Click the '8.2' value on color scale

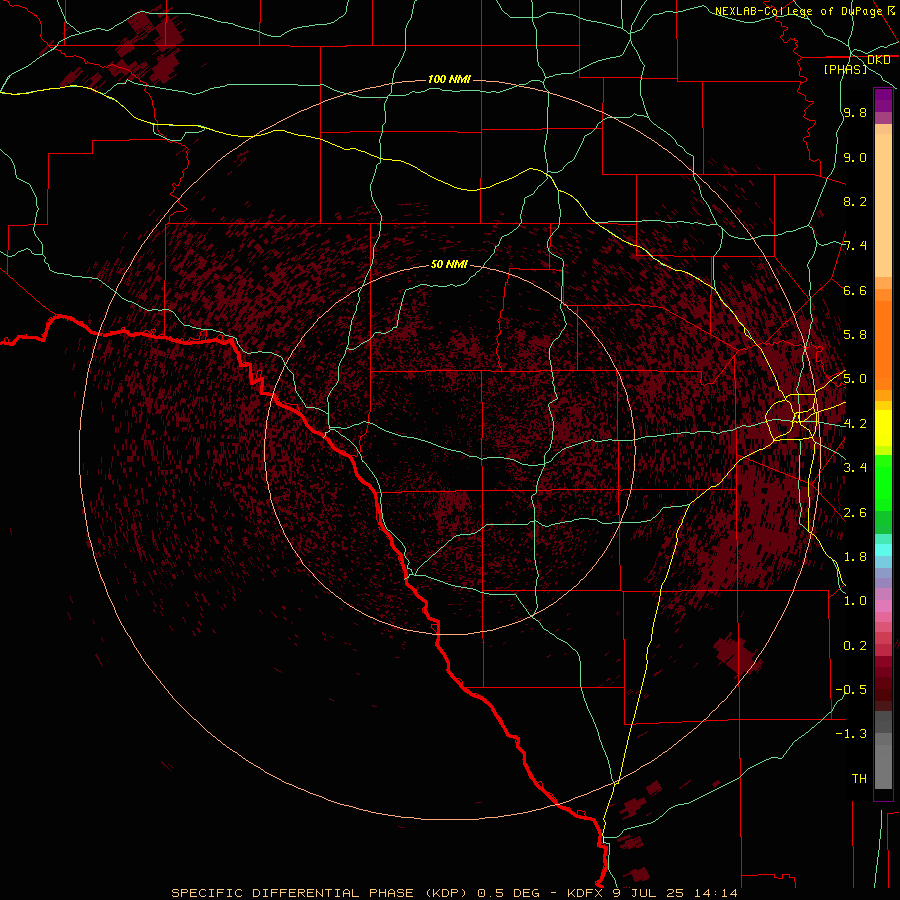point(855,201)
